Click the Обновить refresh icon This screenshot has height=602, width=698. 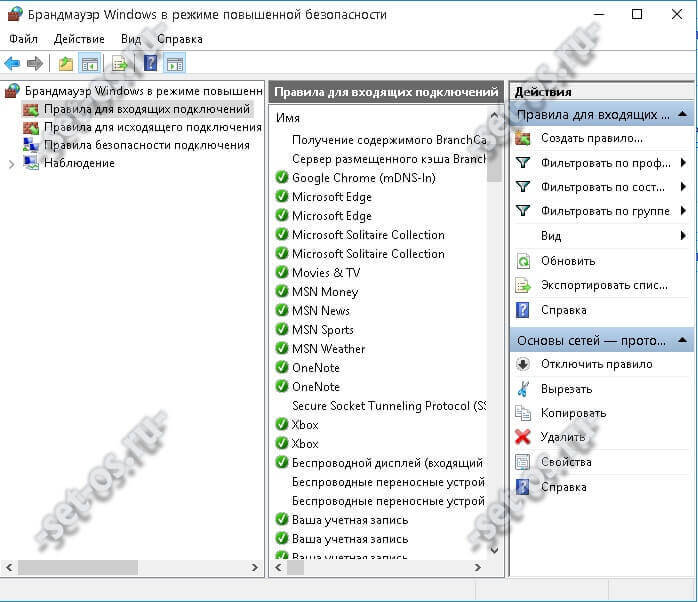coord(523,261)
